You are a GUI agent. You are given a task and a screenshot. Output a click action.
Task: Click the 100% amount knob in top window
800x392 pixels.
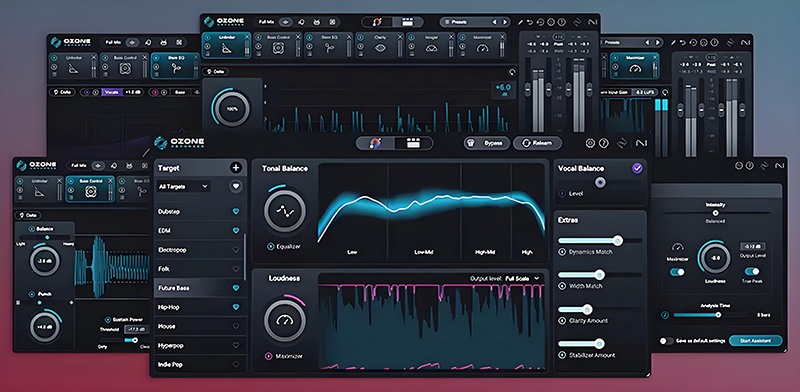click(x=231, y=109)
